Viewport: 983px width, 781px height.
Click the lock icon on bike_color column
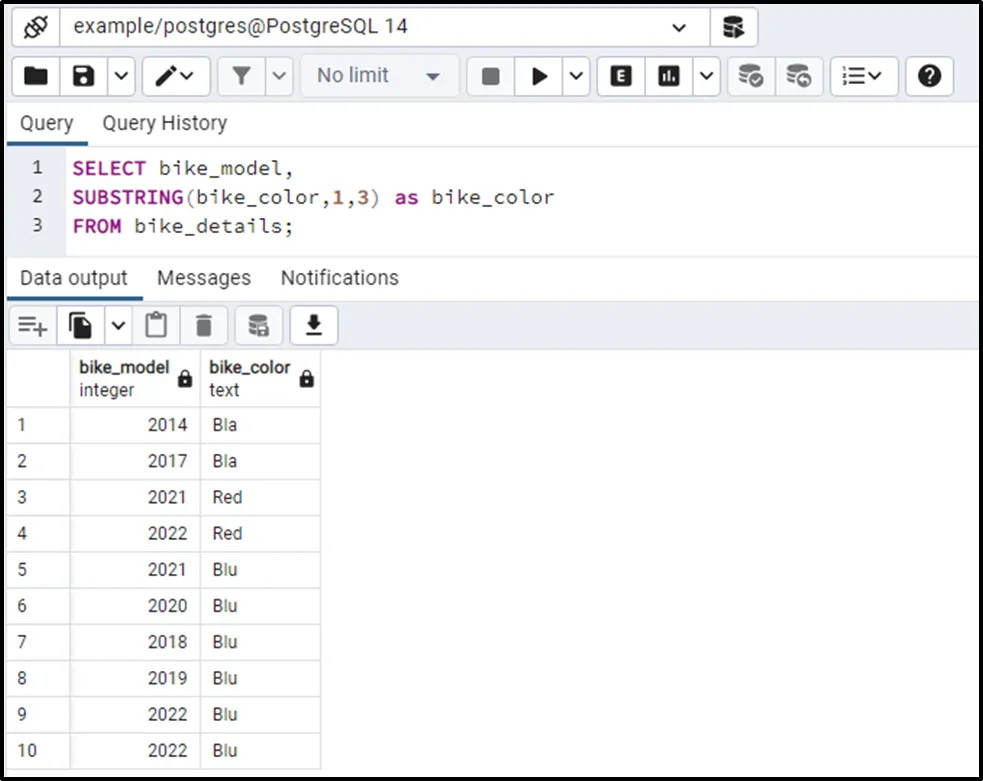pos(306,379)
